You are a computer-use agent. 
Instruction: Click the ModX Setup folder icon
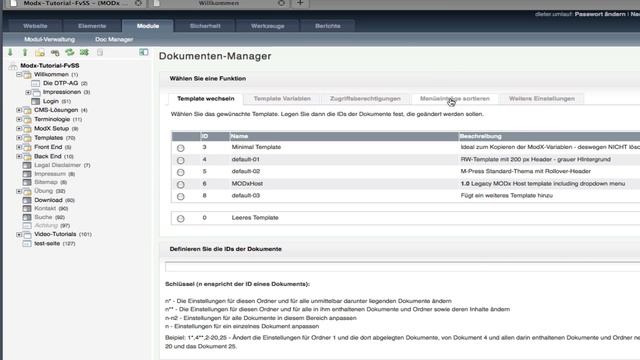pyautogui.click(x=27, y=129)
